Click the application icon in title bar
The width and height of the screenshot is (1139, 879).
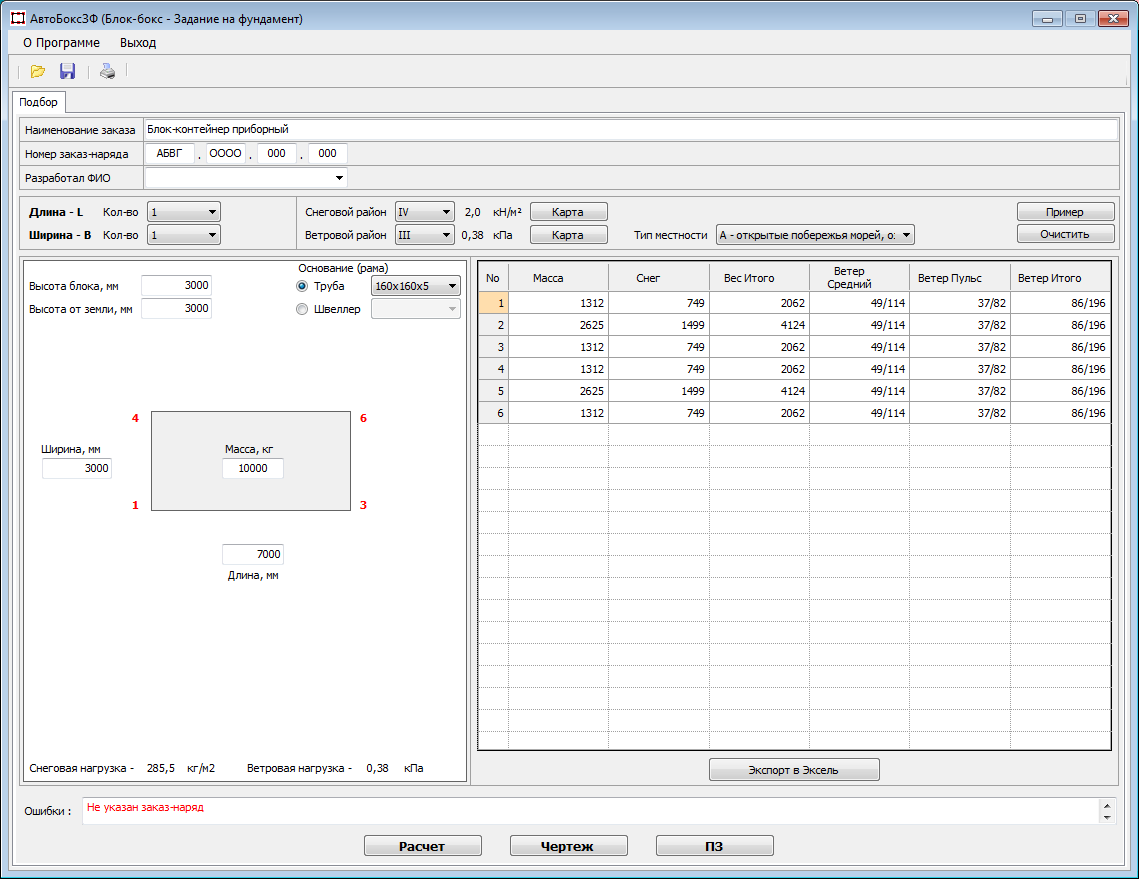[17, 18]
